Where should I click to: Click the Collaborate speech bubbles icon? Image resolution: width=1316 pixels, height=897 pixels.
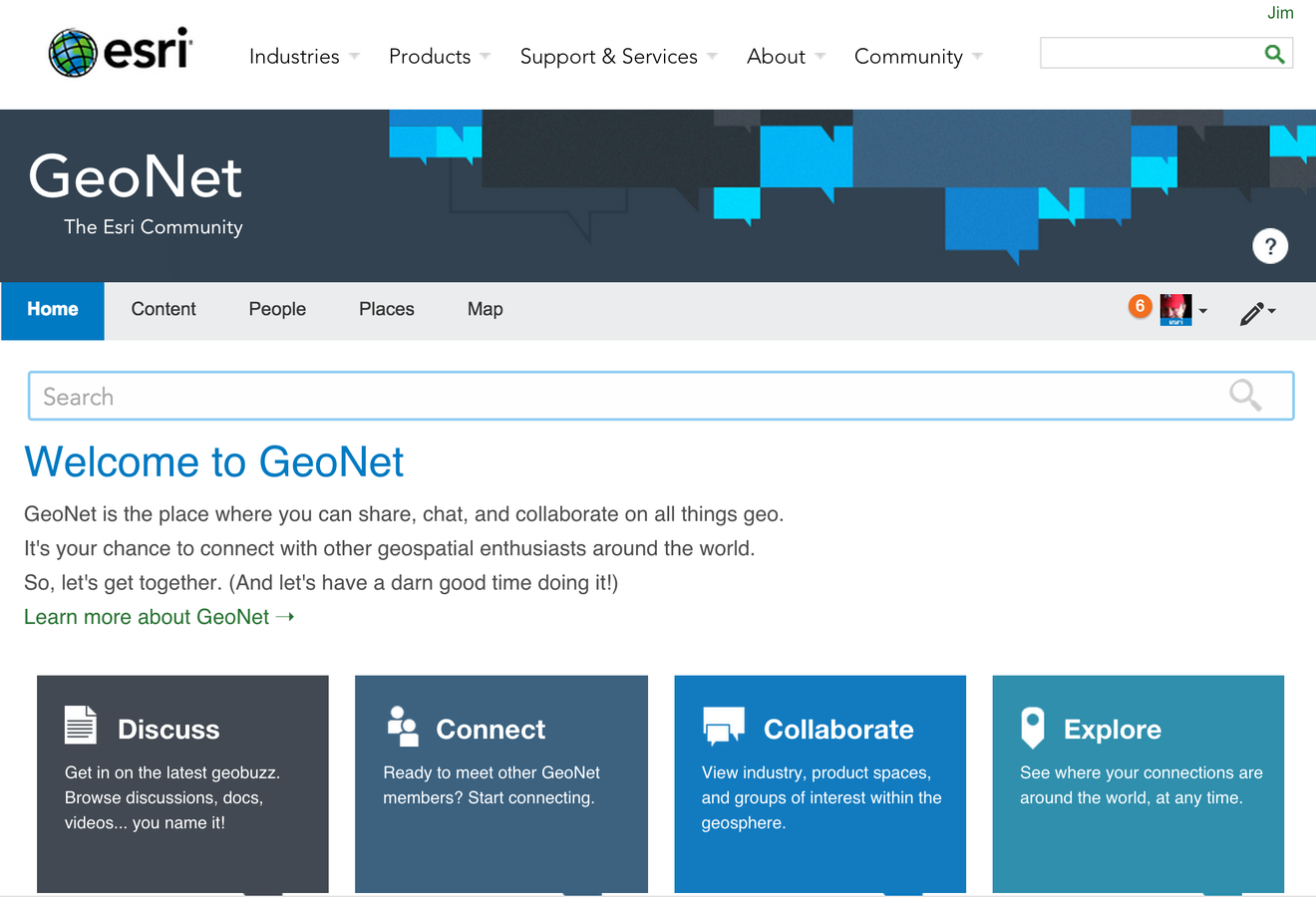[724, 726]
